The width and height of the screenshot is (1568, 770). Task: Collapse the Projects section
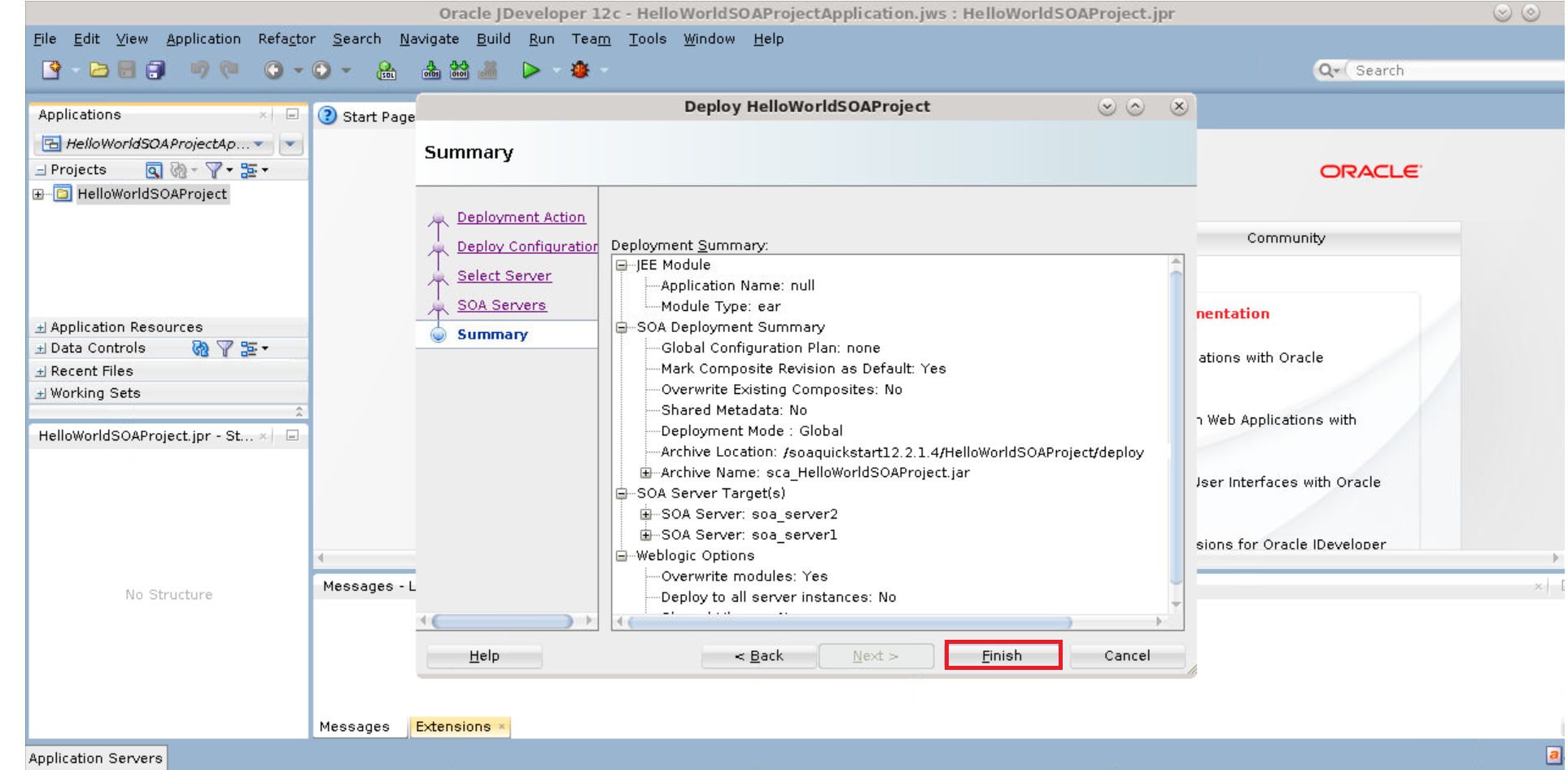point(40,170)
